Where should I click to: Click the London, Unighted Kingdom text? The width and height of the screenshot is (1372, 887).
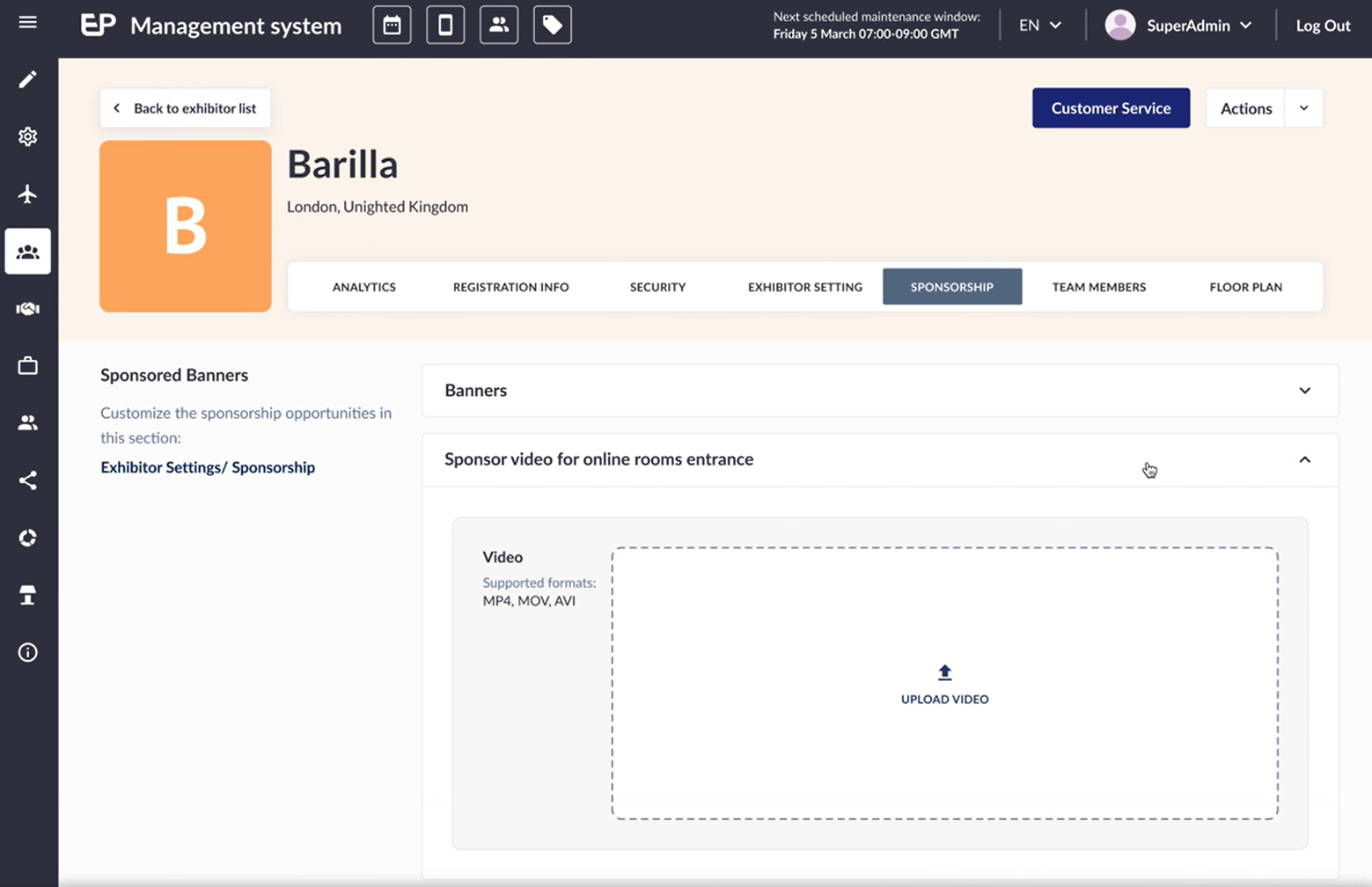378,207
